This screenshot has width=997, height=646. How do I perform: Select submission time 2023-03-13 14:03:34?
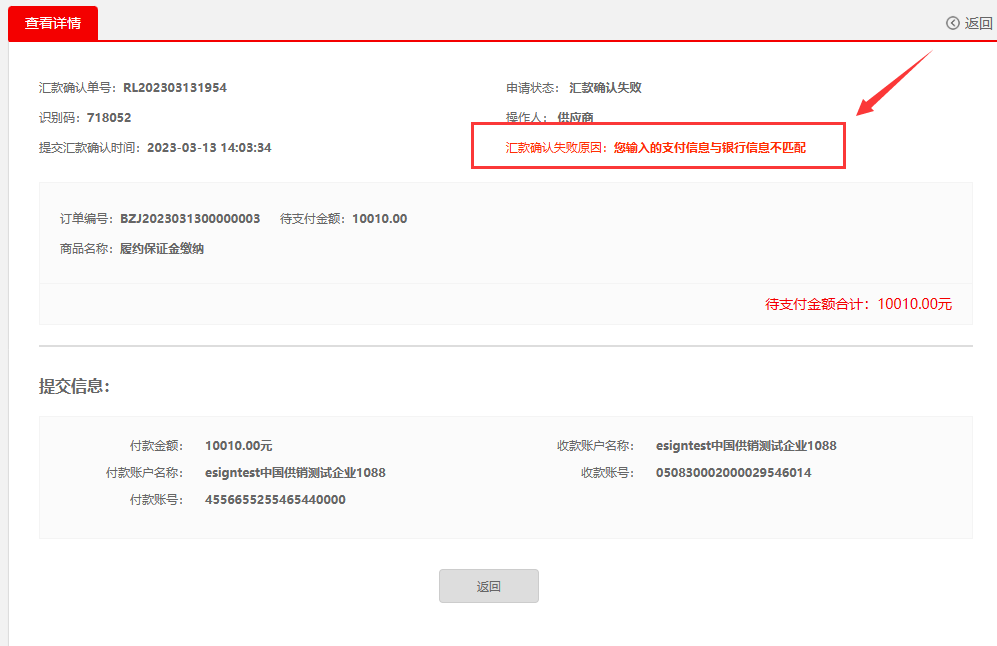209,148
